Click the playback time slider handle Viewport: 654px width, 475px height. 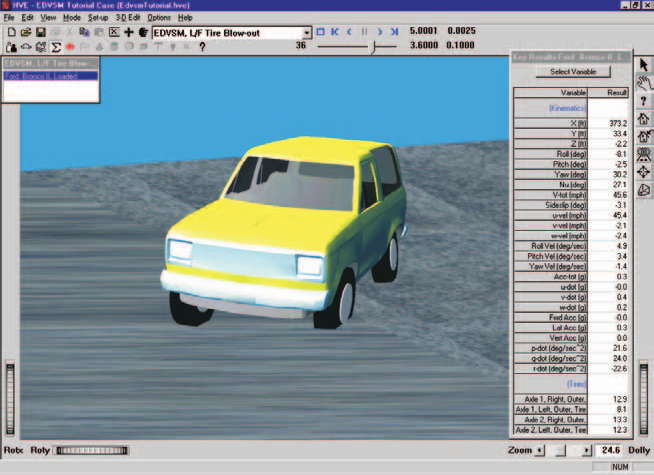[x=374, y=47]
